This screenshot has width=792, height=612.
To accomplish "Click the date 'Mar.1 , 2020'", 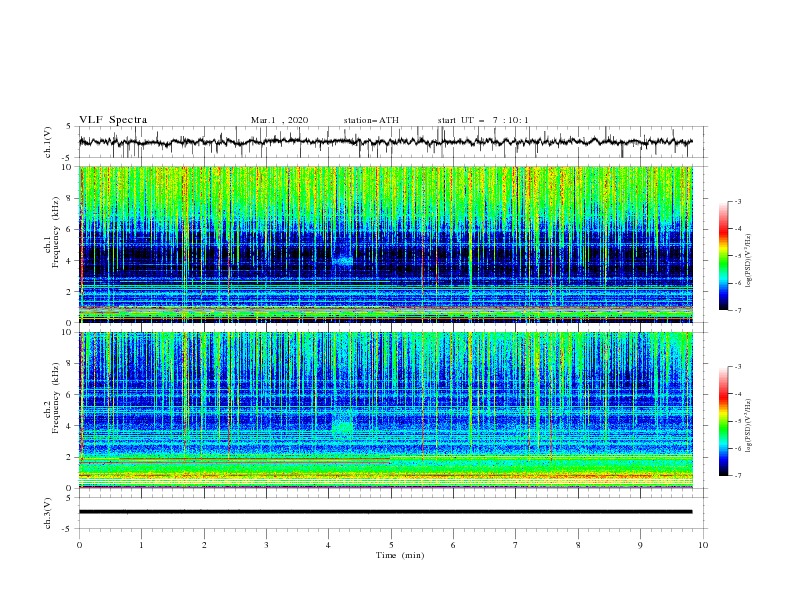I will [279, 120].
